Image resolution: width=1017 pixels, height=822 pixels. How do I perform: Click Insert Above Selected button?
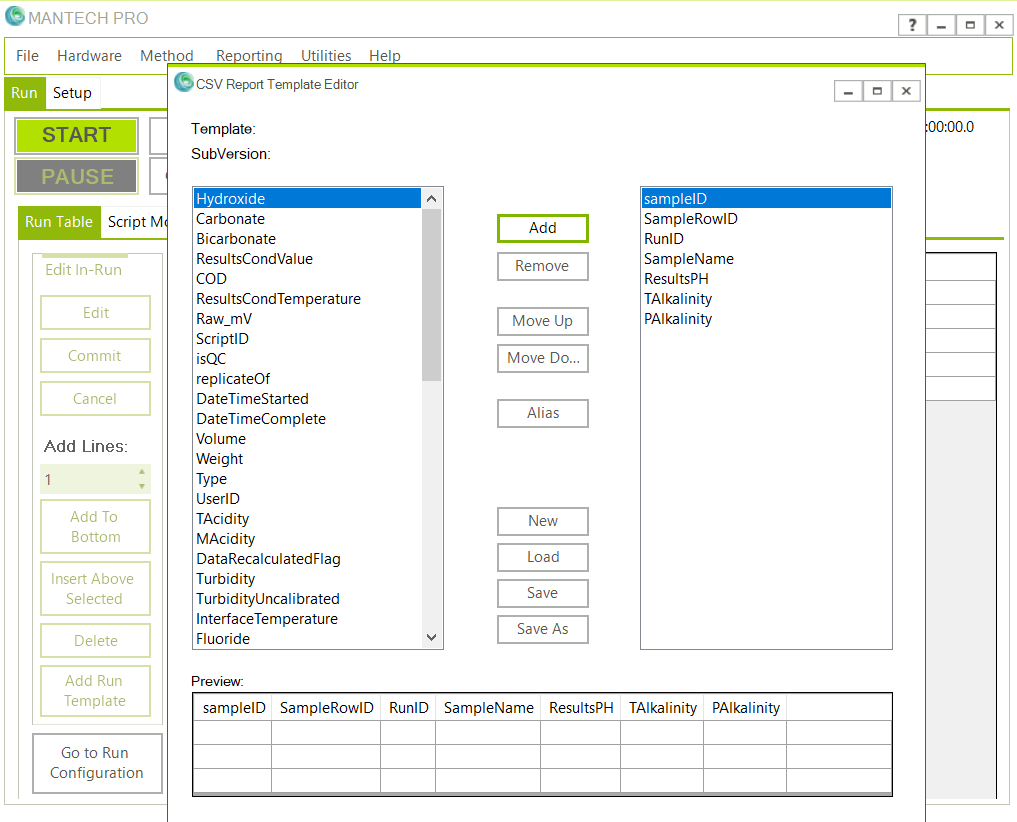[95, 588]
